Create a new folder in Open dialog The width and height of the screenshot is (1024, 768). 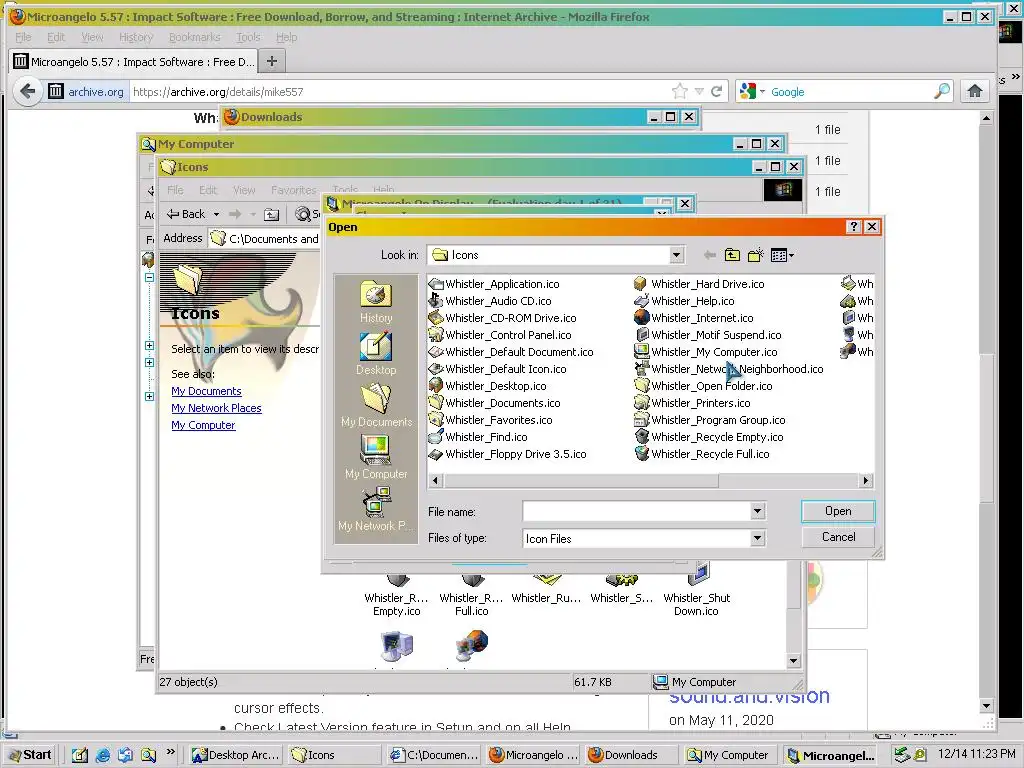756,255
